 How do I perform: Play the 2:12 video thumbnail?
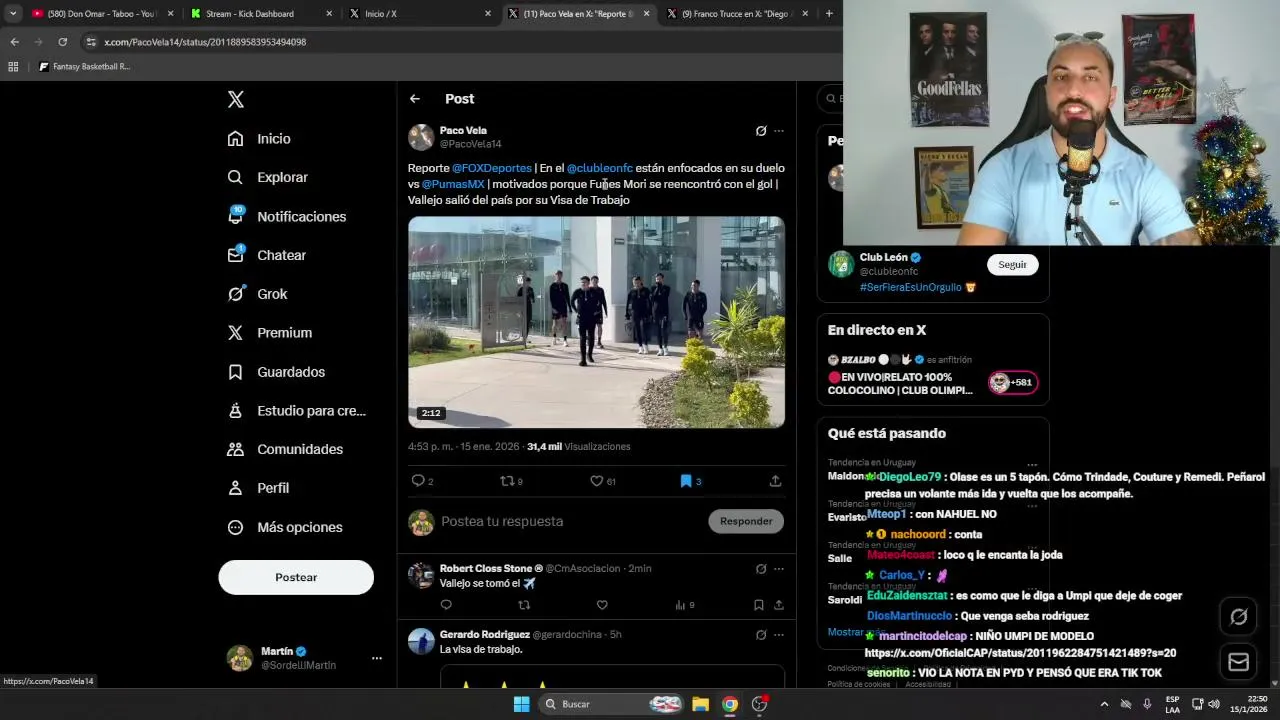pyautogui.click(x=596, y=322)
